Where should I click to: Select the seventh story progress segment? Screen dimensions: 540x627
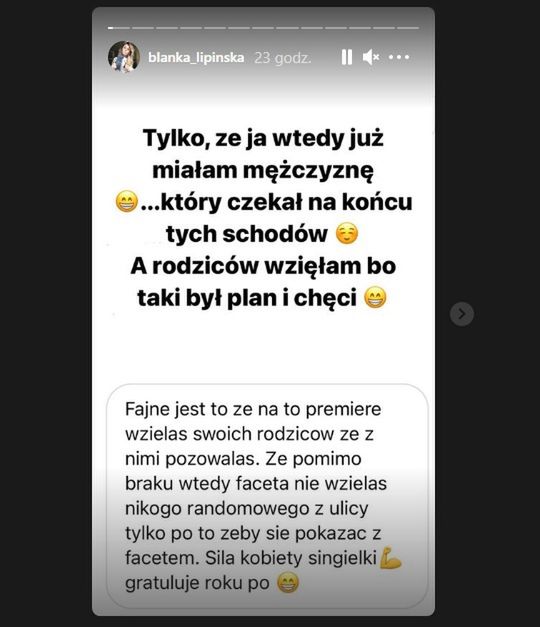[x=263, y=28]
